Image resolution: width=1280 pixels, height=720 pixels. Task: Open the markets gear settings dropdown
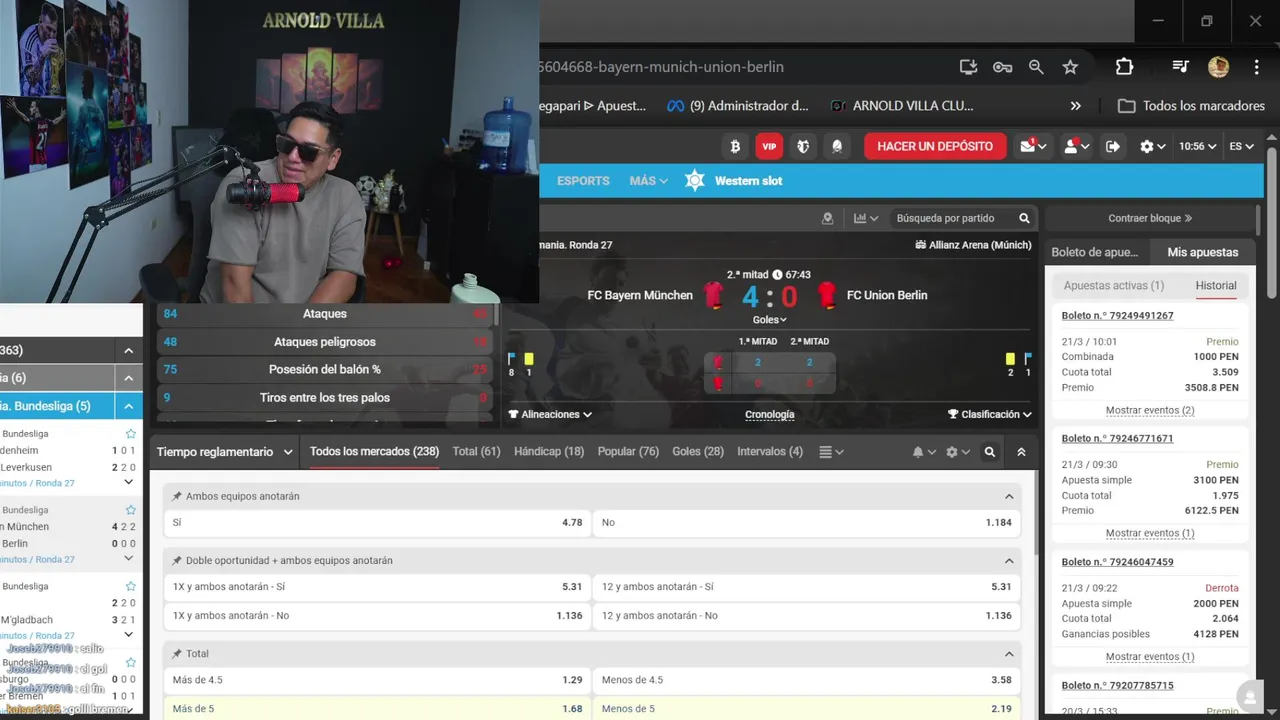tap(957, 452)
